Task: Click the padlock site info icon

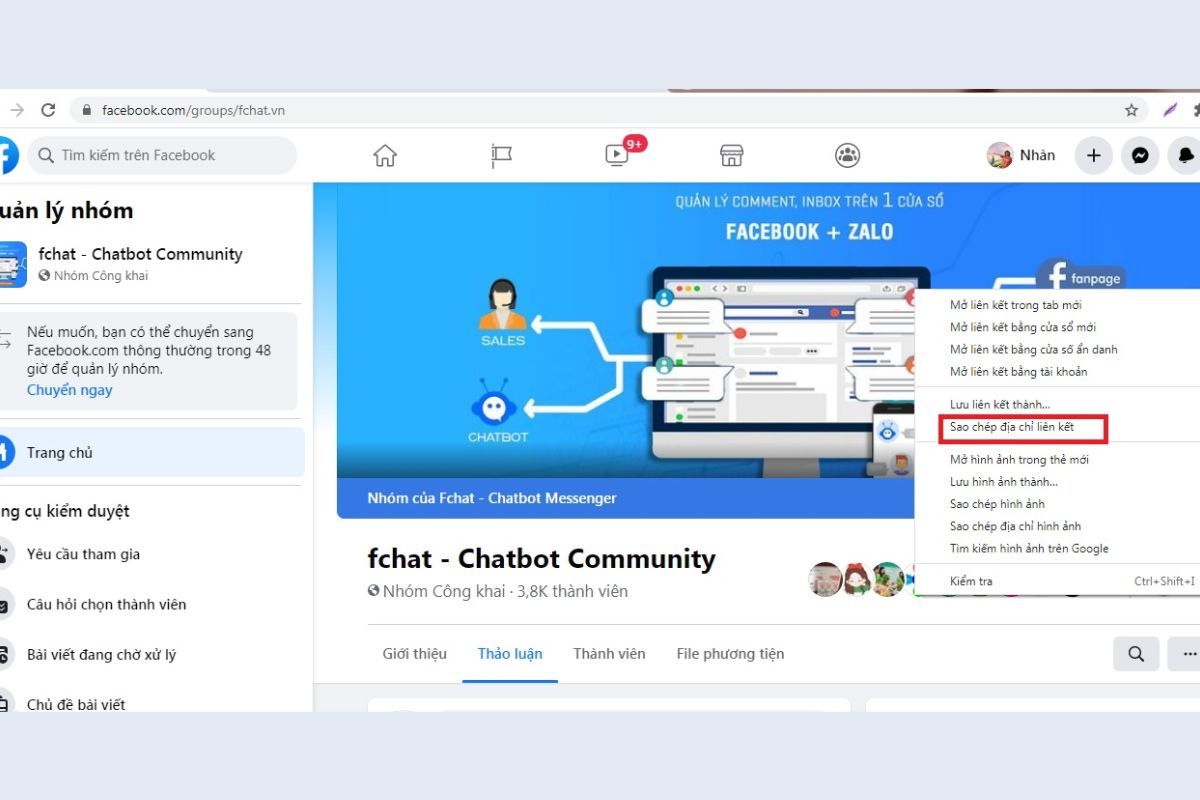Action: tap(87, 110)
